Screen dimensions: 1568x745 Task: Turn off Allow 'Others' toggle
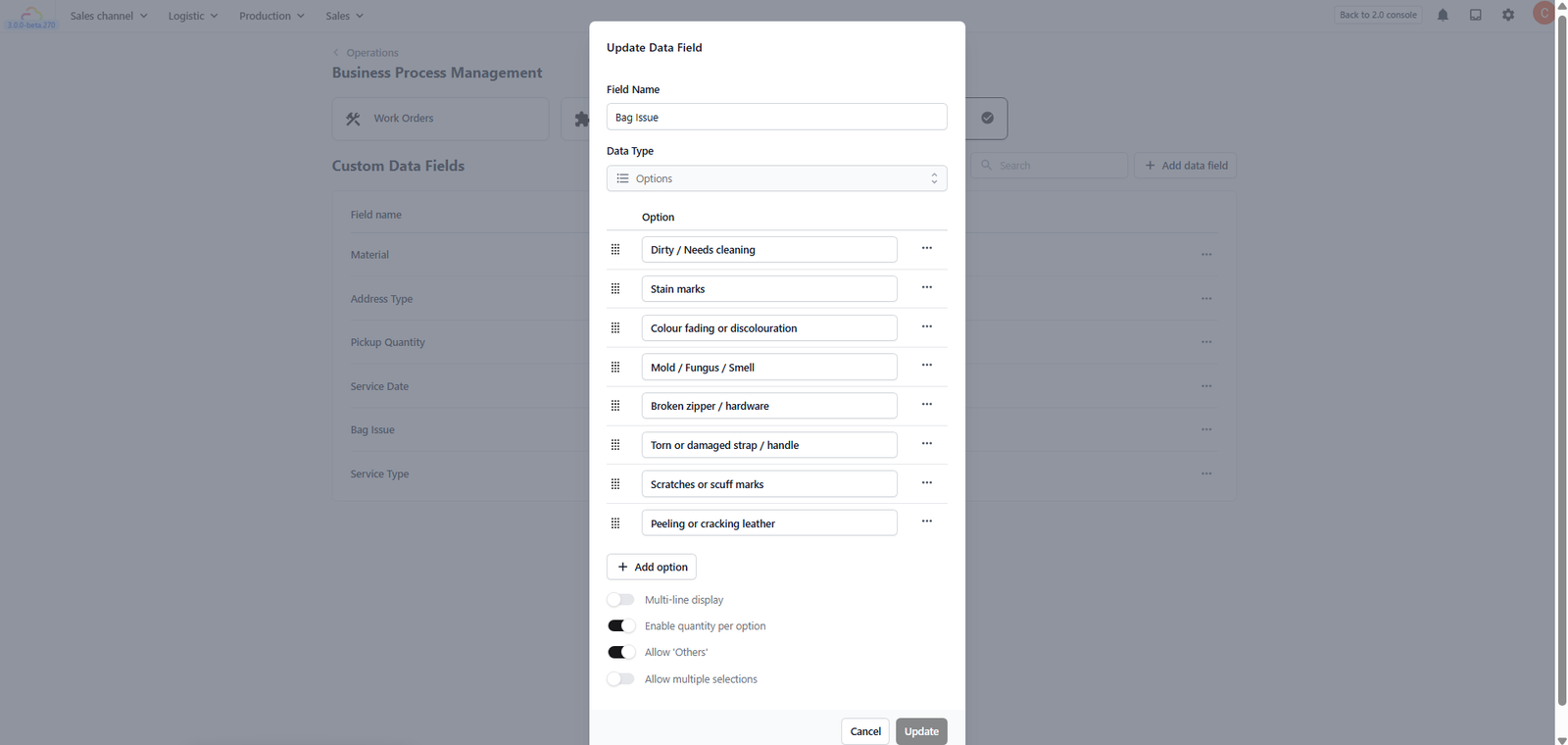(620, 652)
